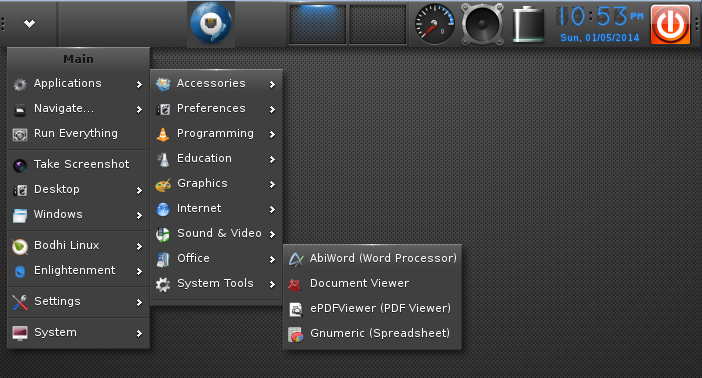Viewport: 702px width, 378px height.
Task: Expand the Applications submenu arrow
Action: tap(139, 84)
